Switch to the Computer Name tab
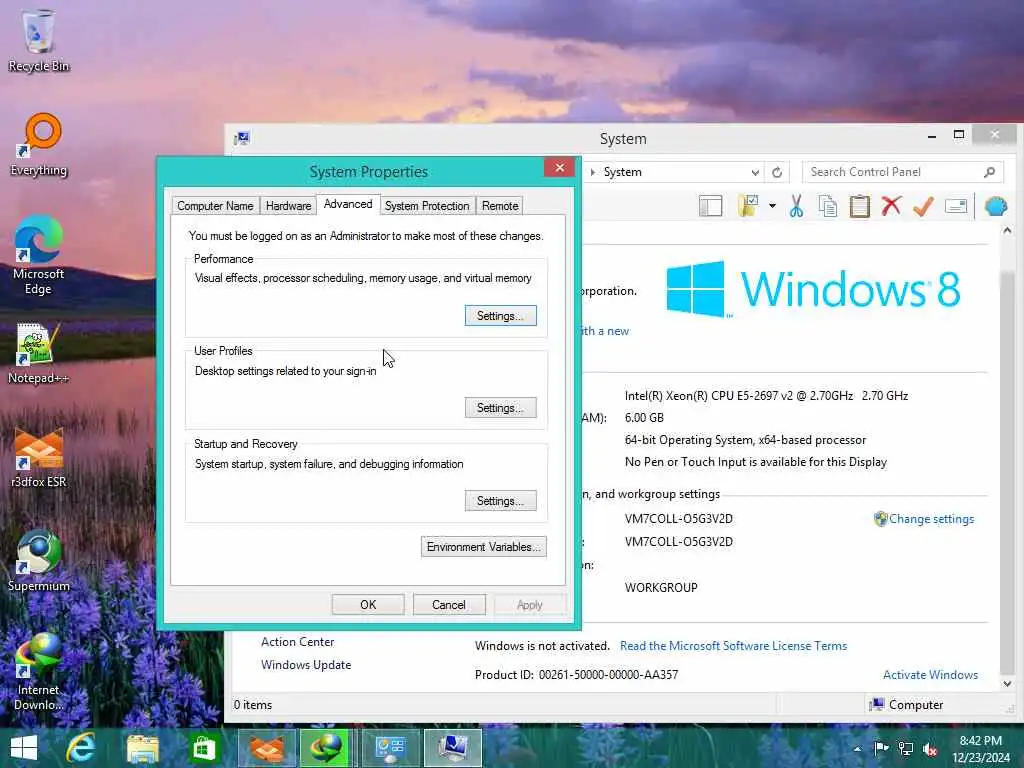The height and width of the screenshot is (768, 1024). click(215, 206)
